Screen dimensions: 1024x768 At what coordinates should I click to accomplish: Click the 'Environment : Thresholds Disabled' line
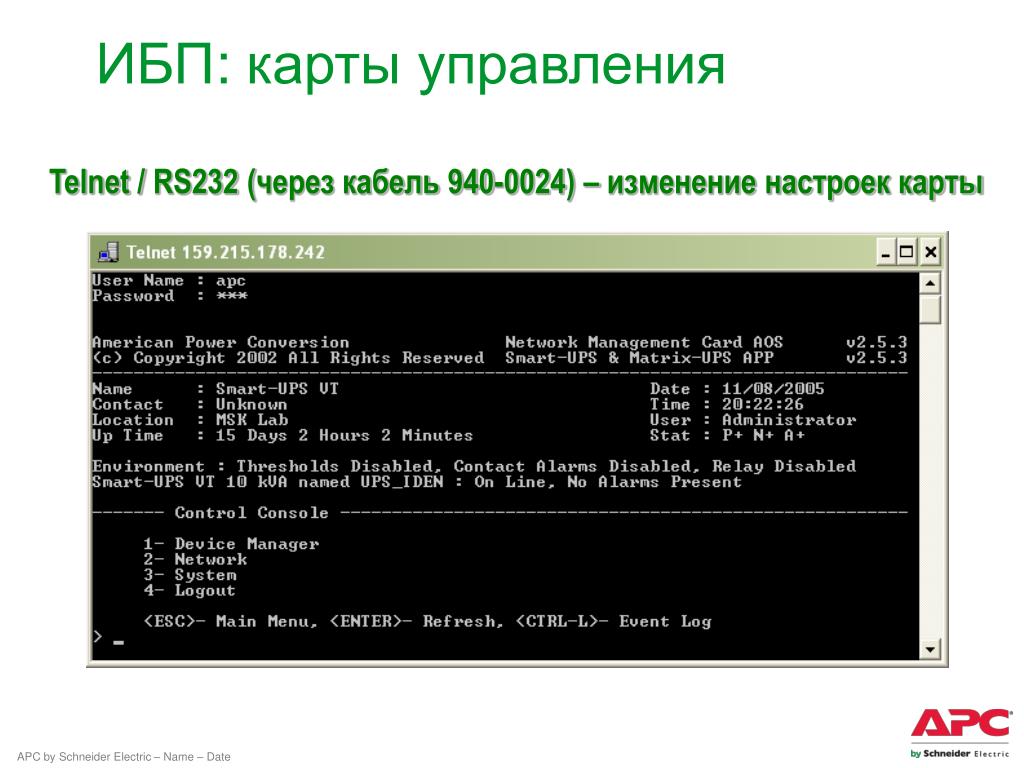pyautogui.click(x=474, y=467)
